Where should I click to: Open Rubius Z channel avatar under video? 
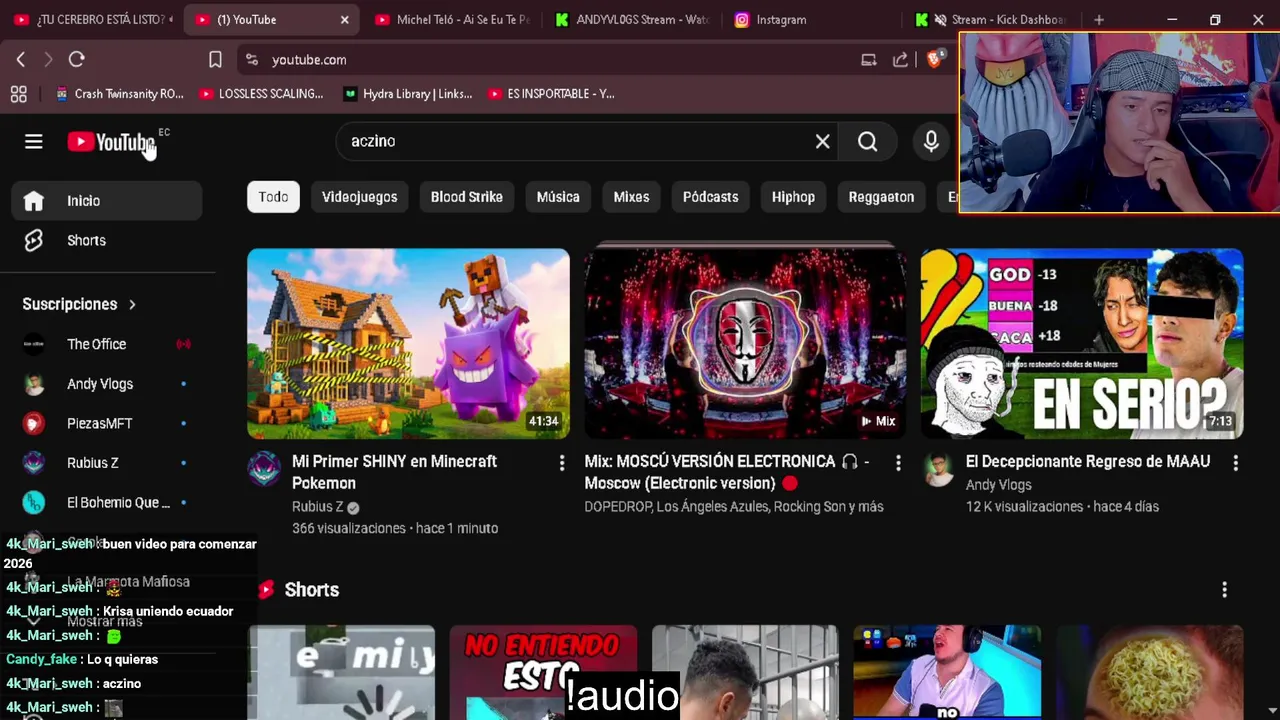(x=264, y=468)
